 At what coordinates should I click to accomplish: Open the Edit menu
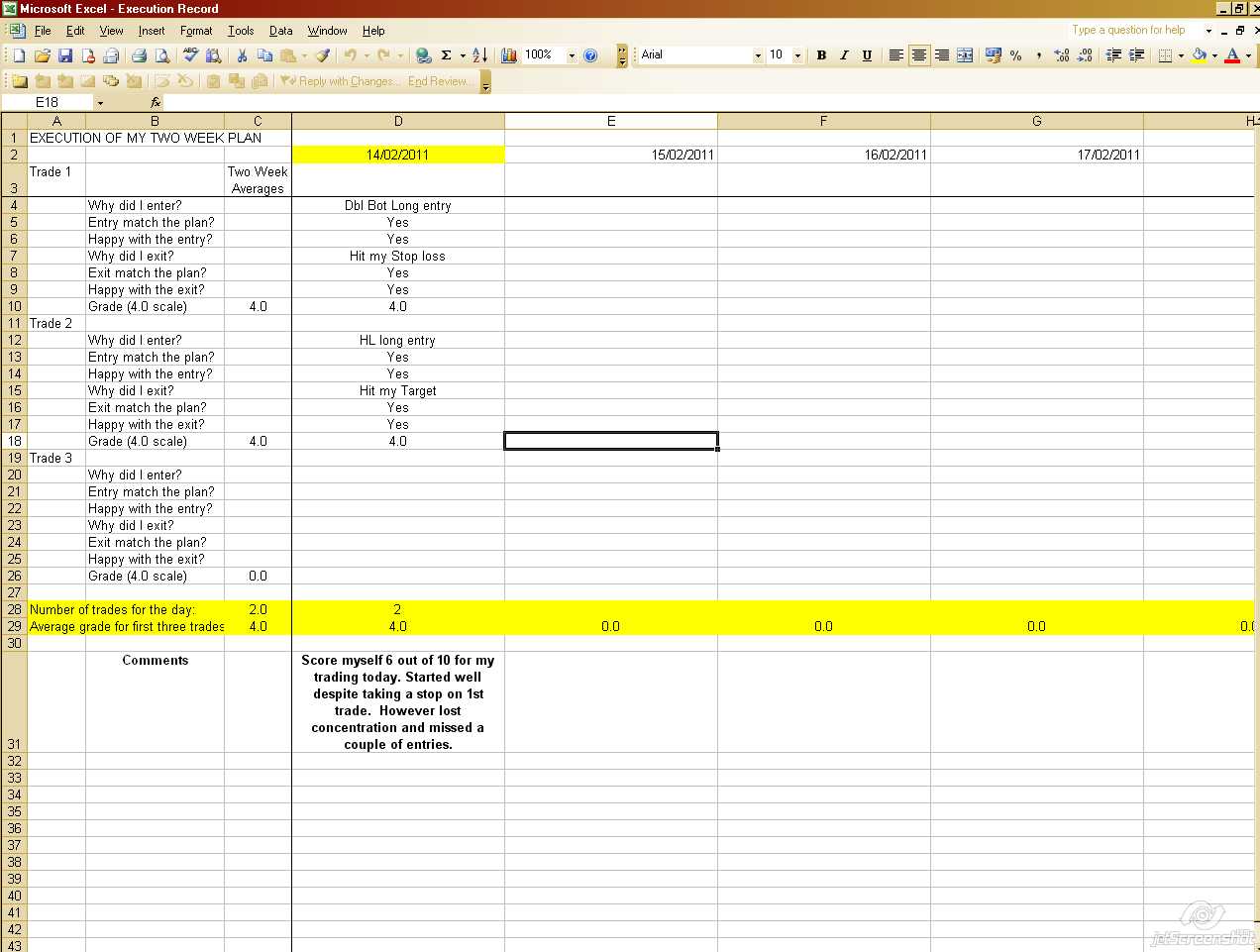pos(75,31)
